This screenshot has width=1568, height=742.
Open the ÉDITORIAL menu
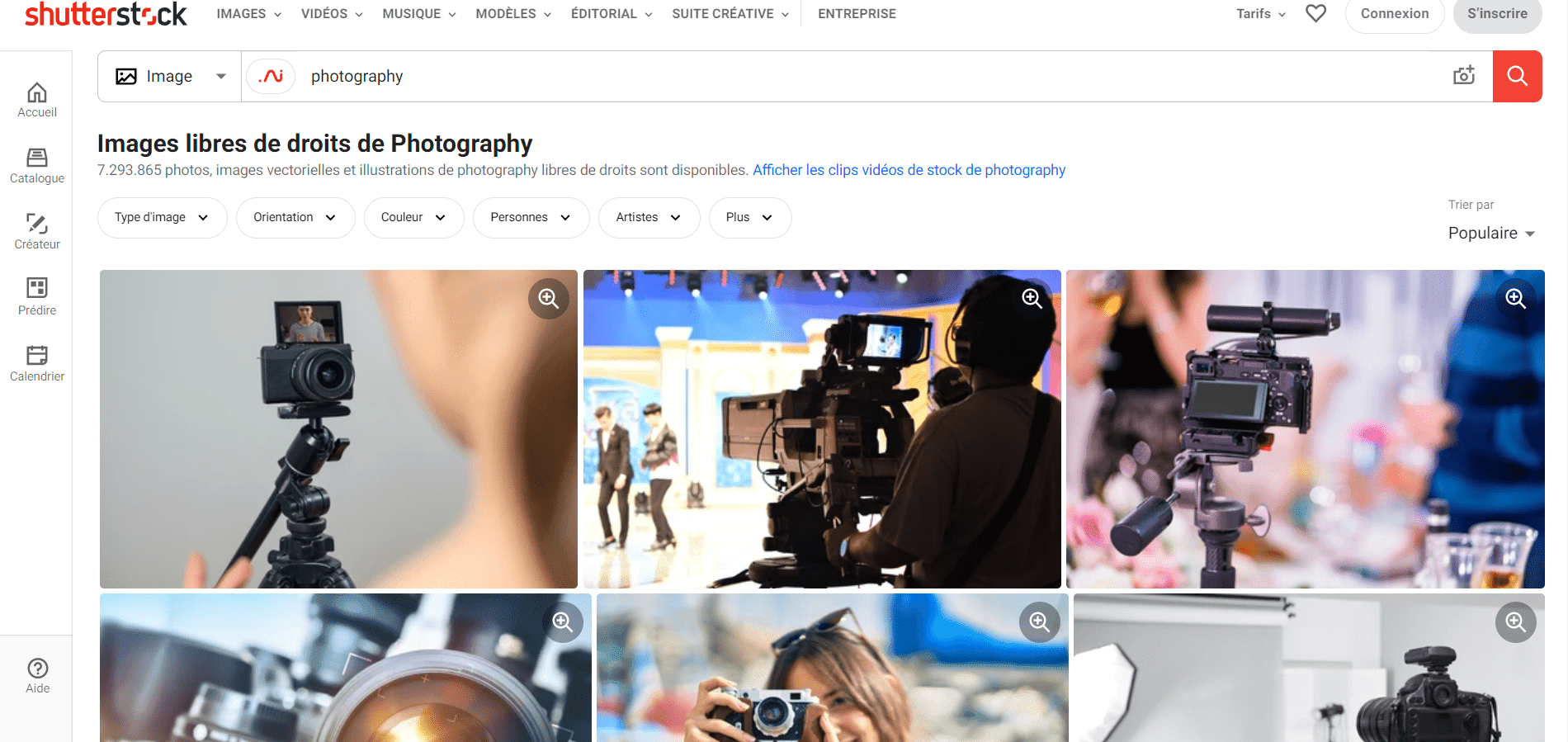(x=612, y=14)
